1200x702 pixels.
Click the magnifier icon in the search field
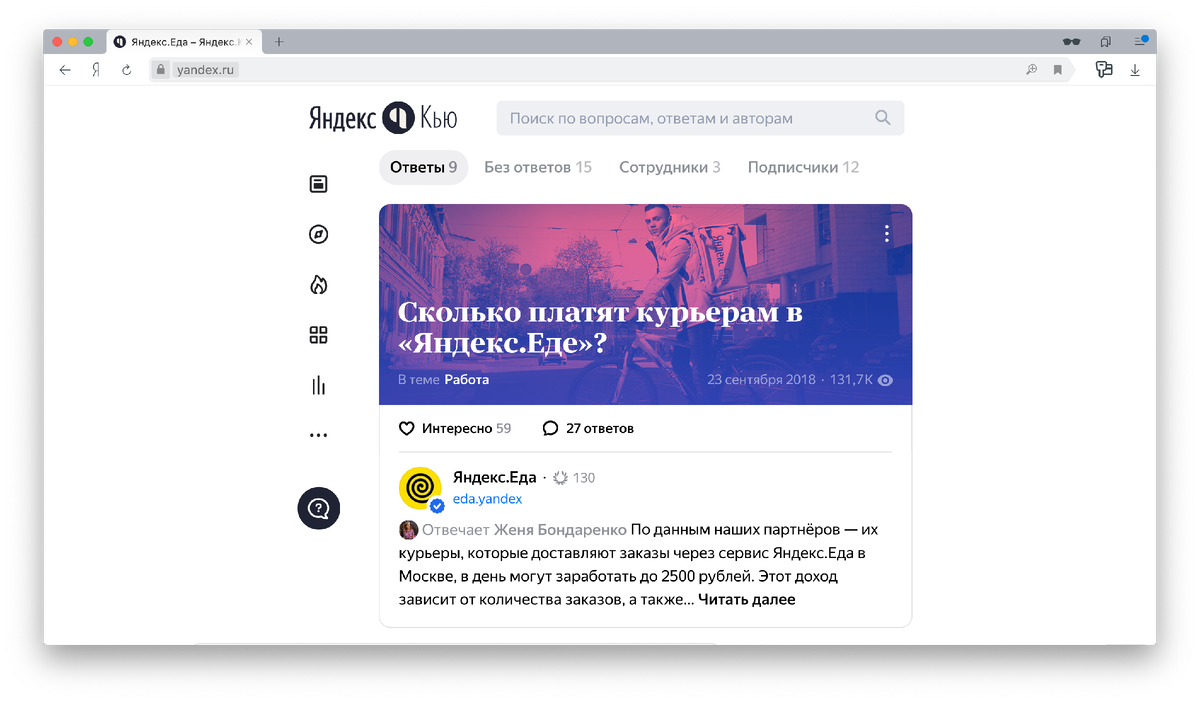[x=883, y=118]
